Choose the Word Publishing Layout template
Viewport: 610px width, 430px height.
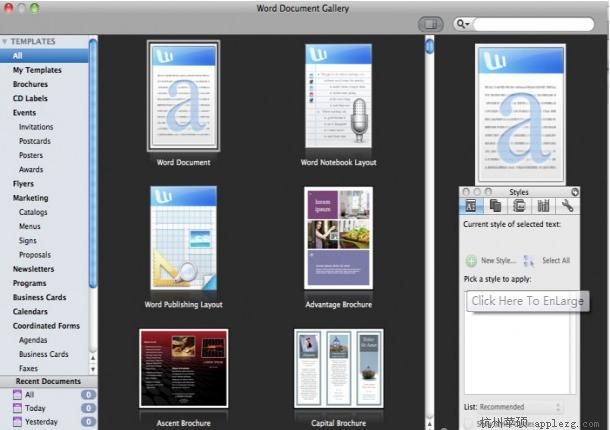pyautogui.click(x=183, y=238)
